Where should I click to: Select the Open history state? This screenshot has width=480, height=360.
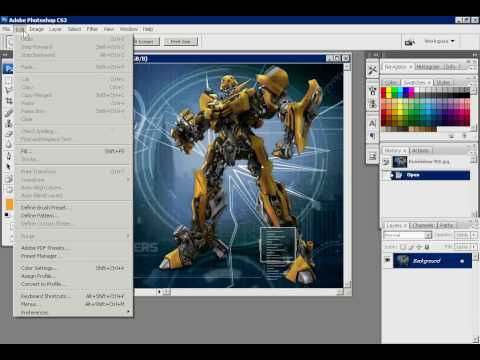[430, 175]
